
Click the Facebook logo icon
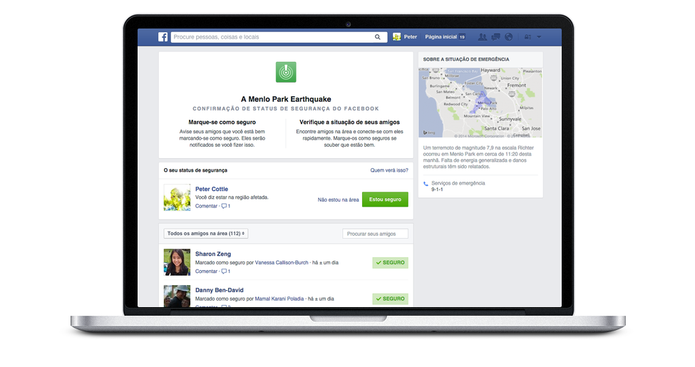pyautogui.click(x=163, y=37)
